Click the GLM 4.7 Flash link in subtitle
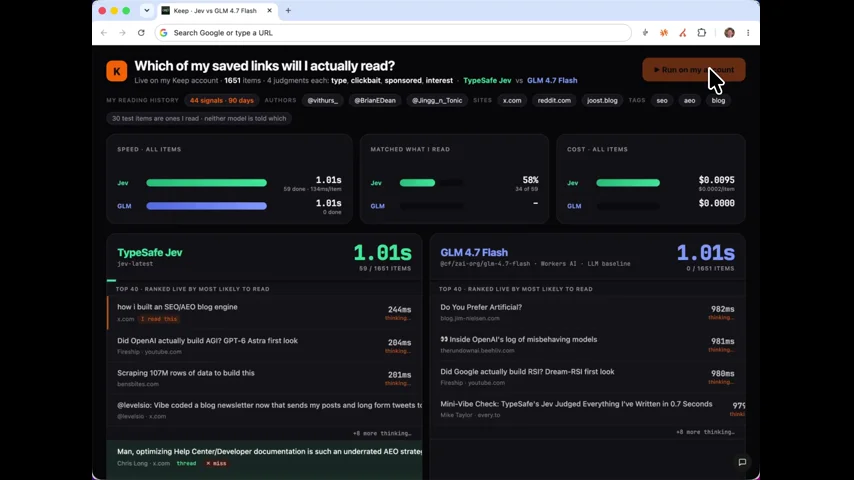This screenshot has height=480, width=854. pyautogui.click(x=552, y=80)
